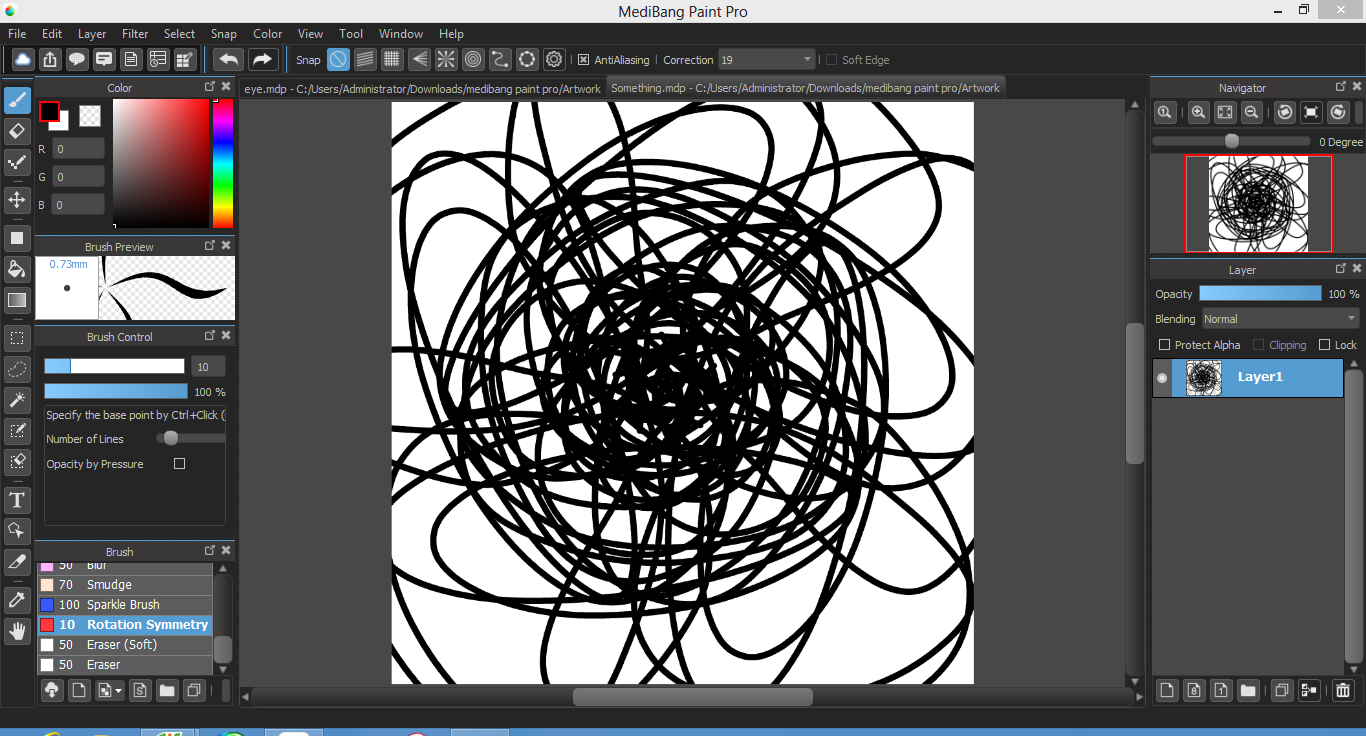Select the Divide tool knife icon
1366x736 pixels.
[x=17, y=562]
